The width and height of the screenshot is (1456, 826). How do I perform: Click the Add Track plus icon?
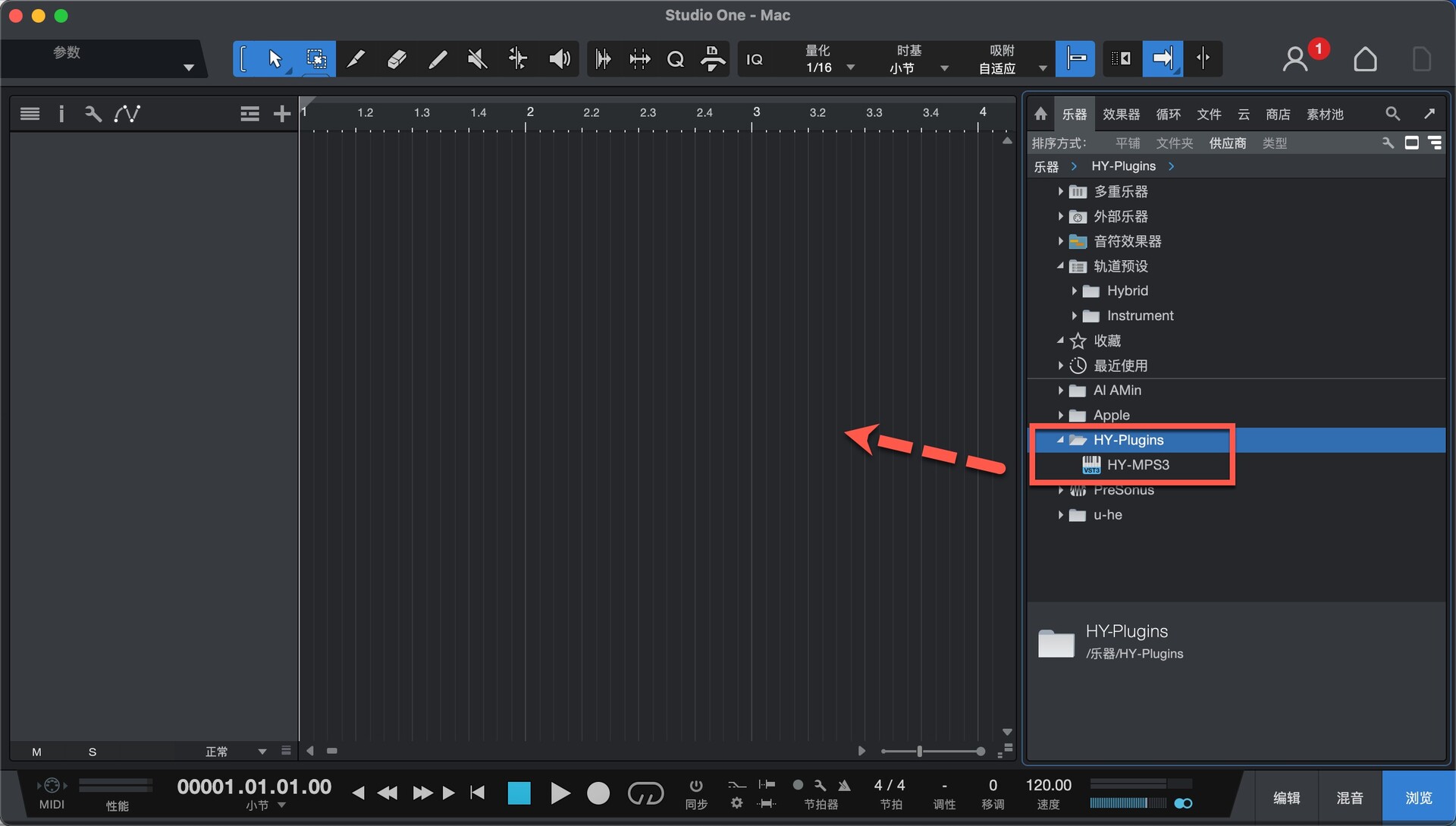(x=281, y=114)
